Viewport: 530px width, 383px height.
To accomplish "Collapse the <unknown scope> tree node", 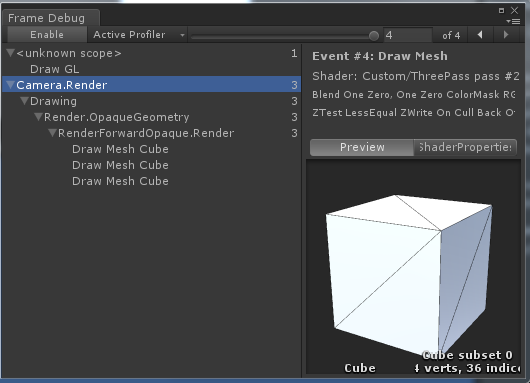I will tap(10, 53).
